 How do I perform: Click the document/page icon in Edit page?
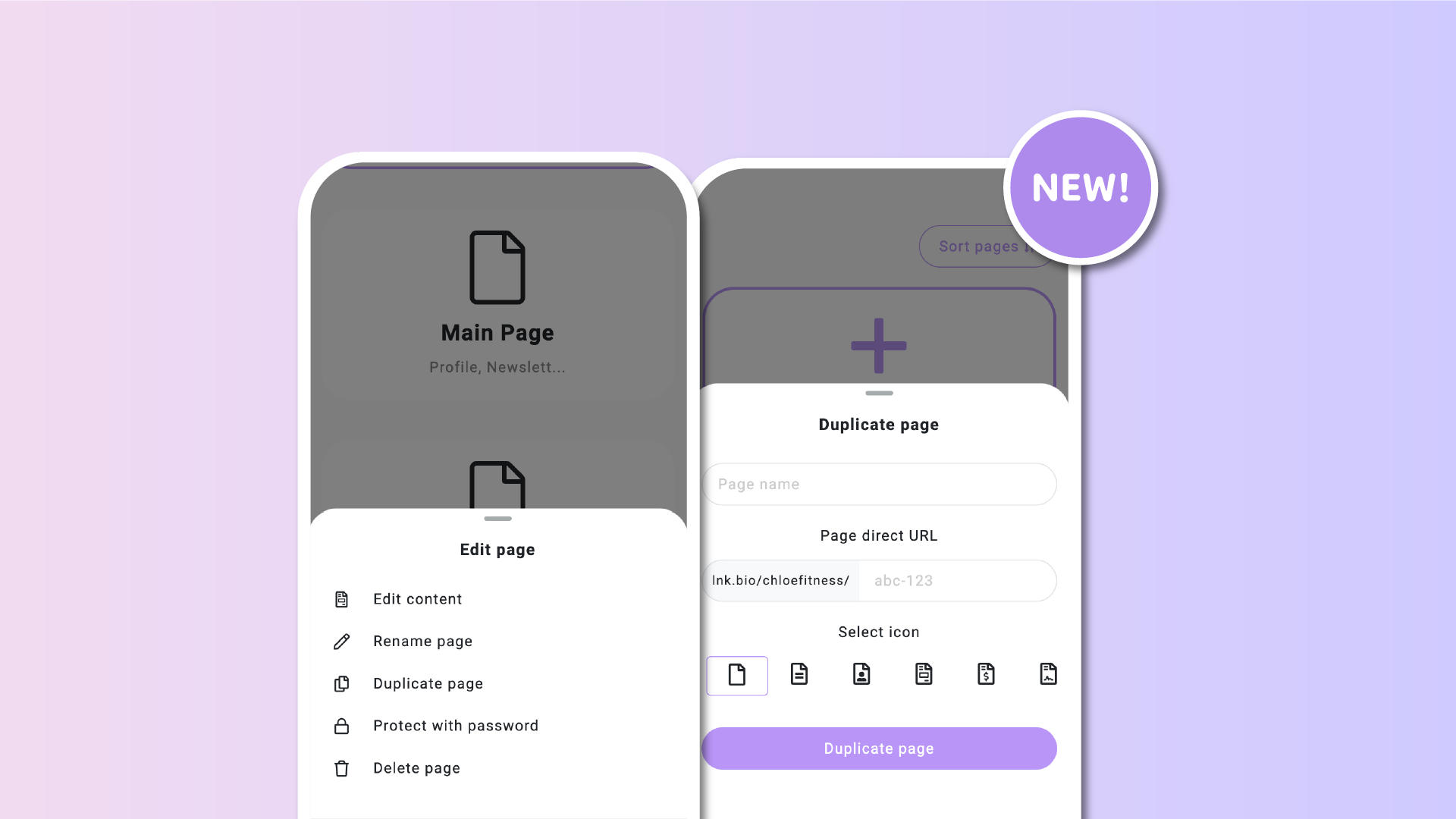pyautogui.click(x=341, y=599)
